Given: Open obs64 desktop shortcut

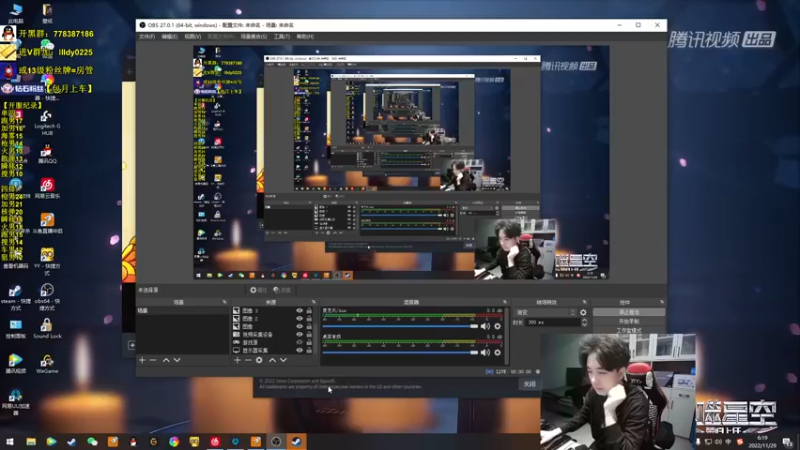Looking at the screenshot, I should tap(47, 297).
